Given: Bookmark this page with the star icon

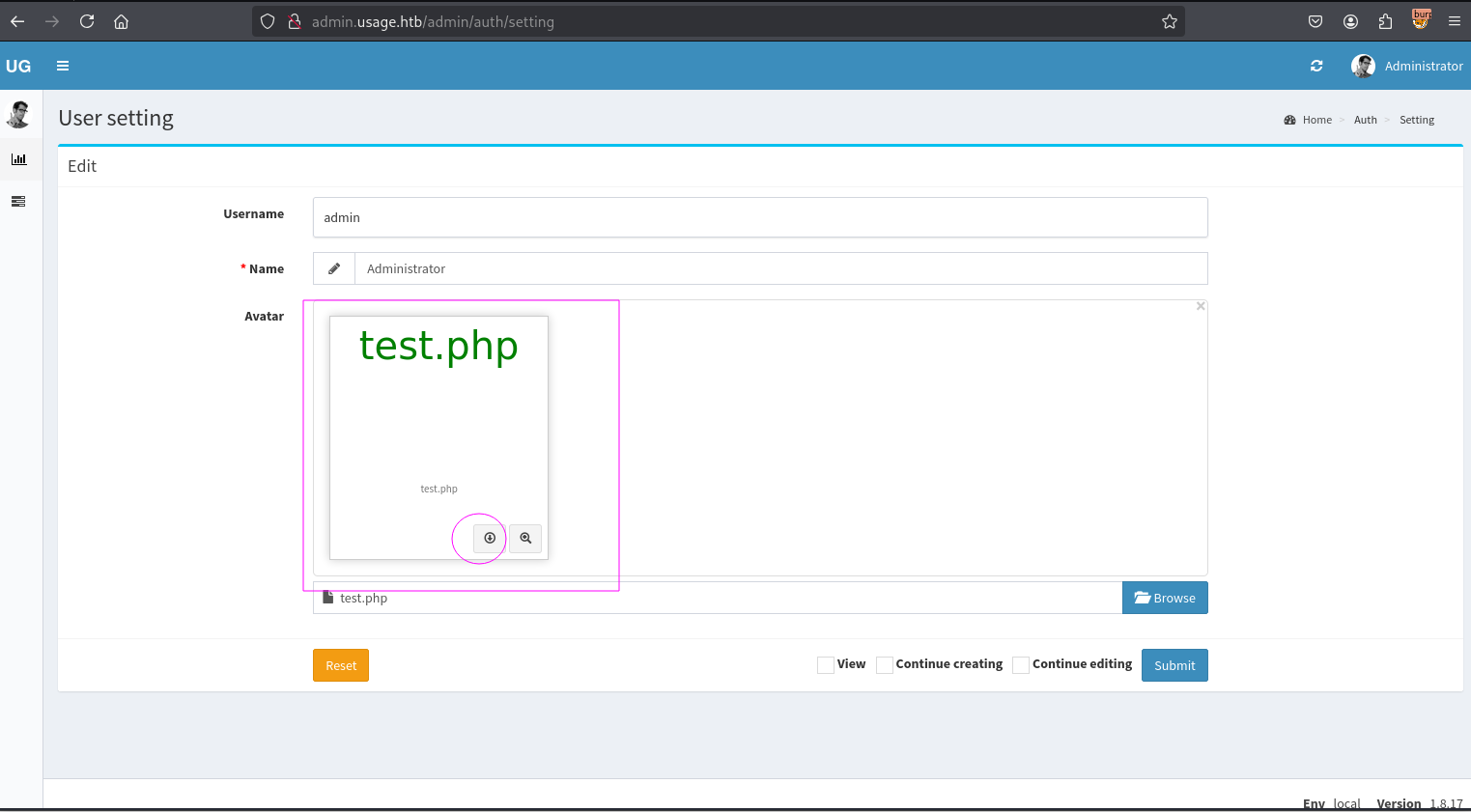Looking at the screenshot, I should click(1170, 21).
